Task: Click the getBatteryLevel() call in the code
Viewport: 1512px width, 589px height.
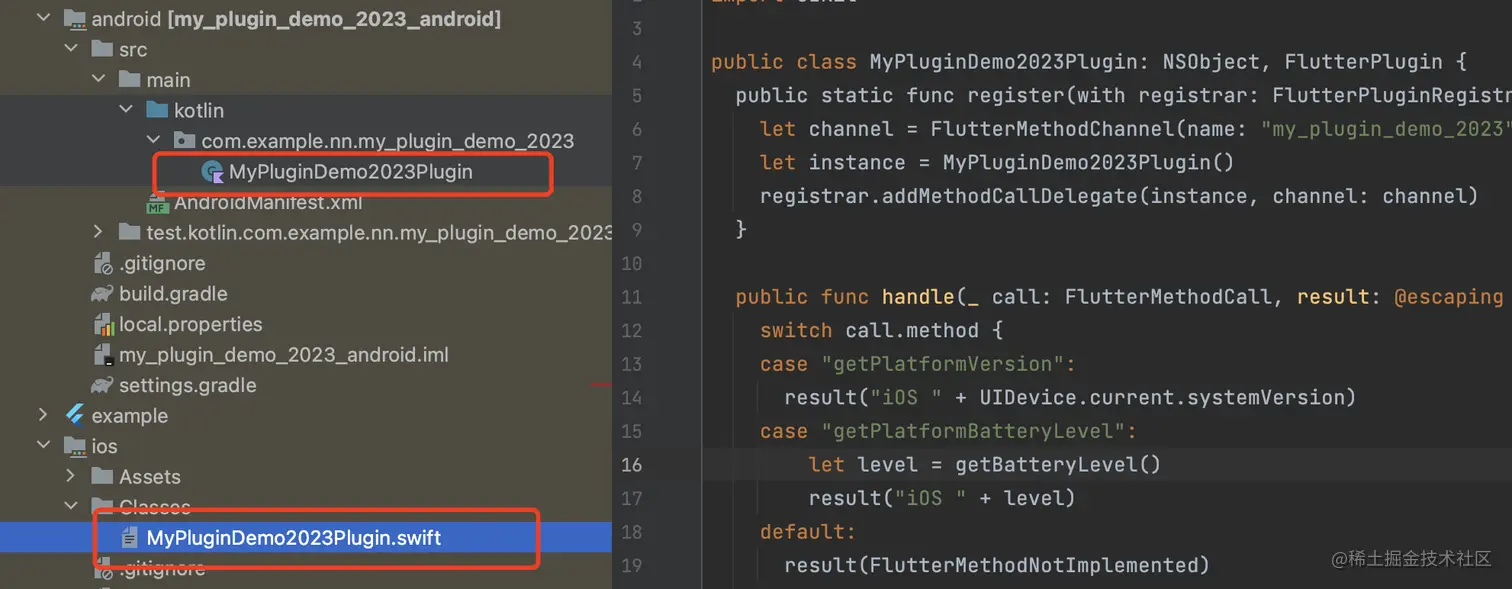Action: pyautogui.click(x=1058, y=464)
